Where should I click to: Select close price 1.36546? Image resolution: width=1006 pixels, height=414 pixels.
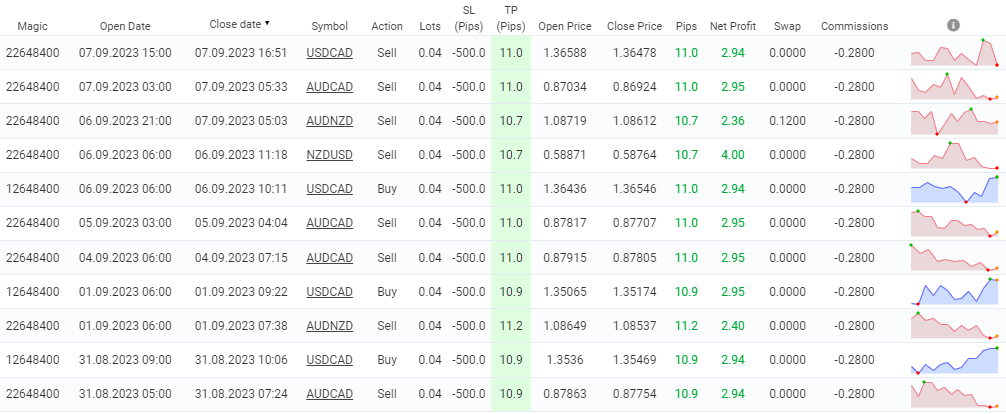click(x=635, y=189)
